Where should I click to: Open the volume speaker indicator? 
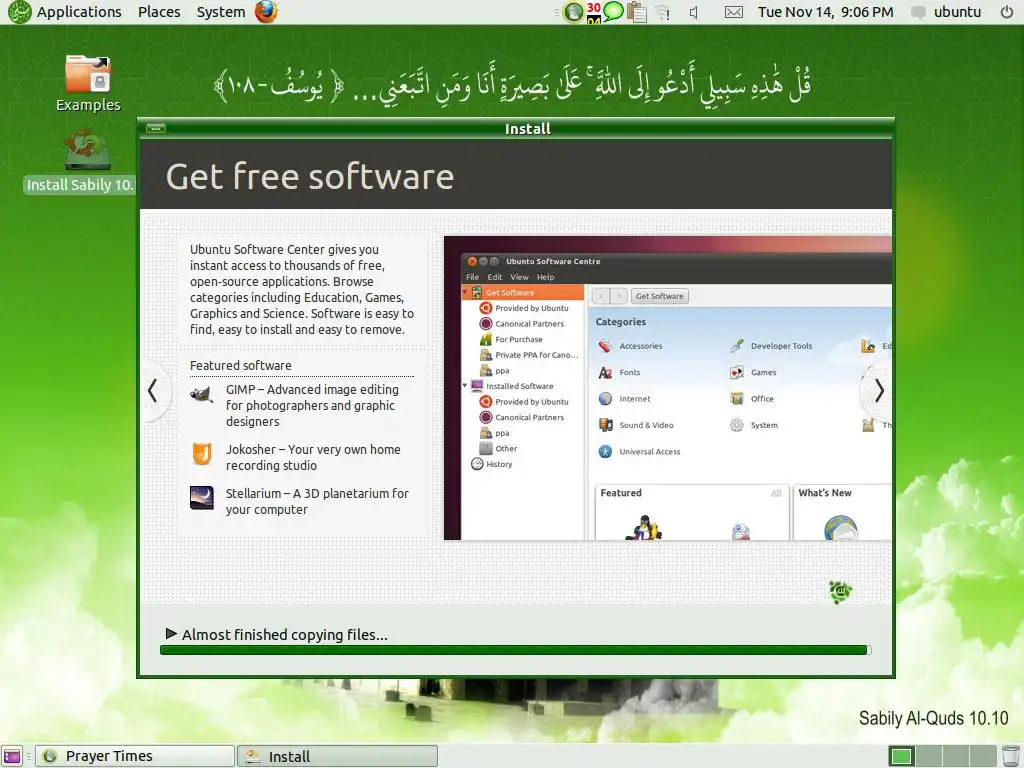pyautogui.click(x=694, y=12)
